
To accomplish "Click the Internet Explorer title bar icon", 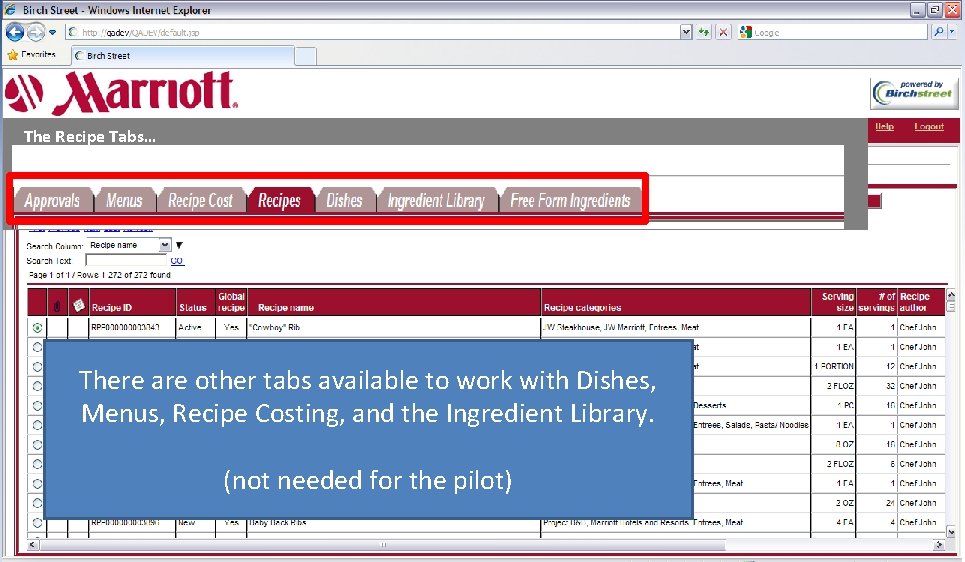I will click(10, 9).
